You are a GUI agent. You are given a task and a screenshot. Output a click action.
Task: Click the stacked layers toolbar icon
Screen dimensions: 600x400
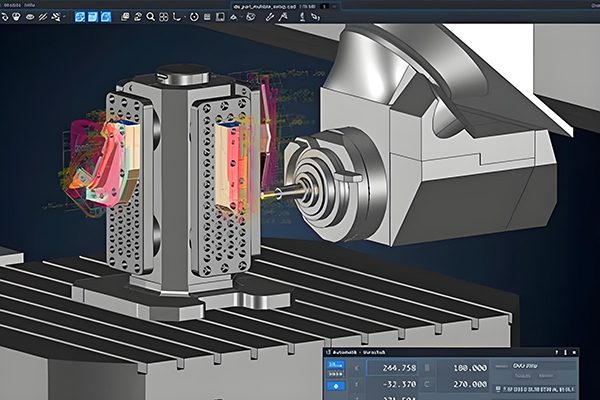click(125, 17)
